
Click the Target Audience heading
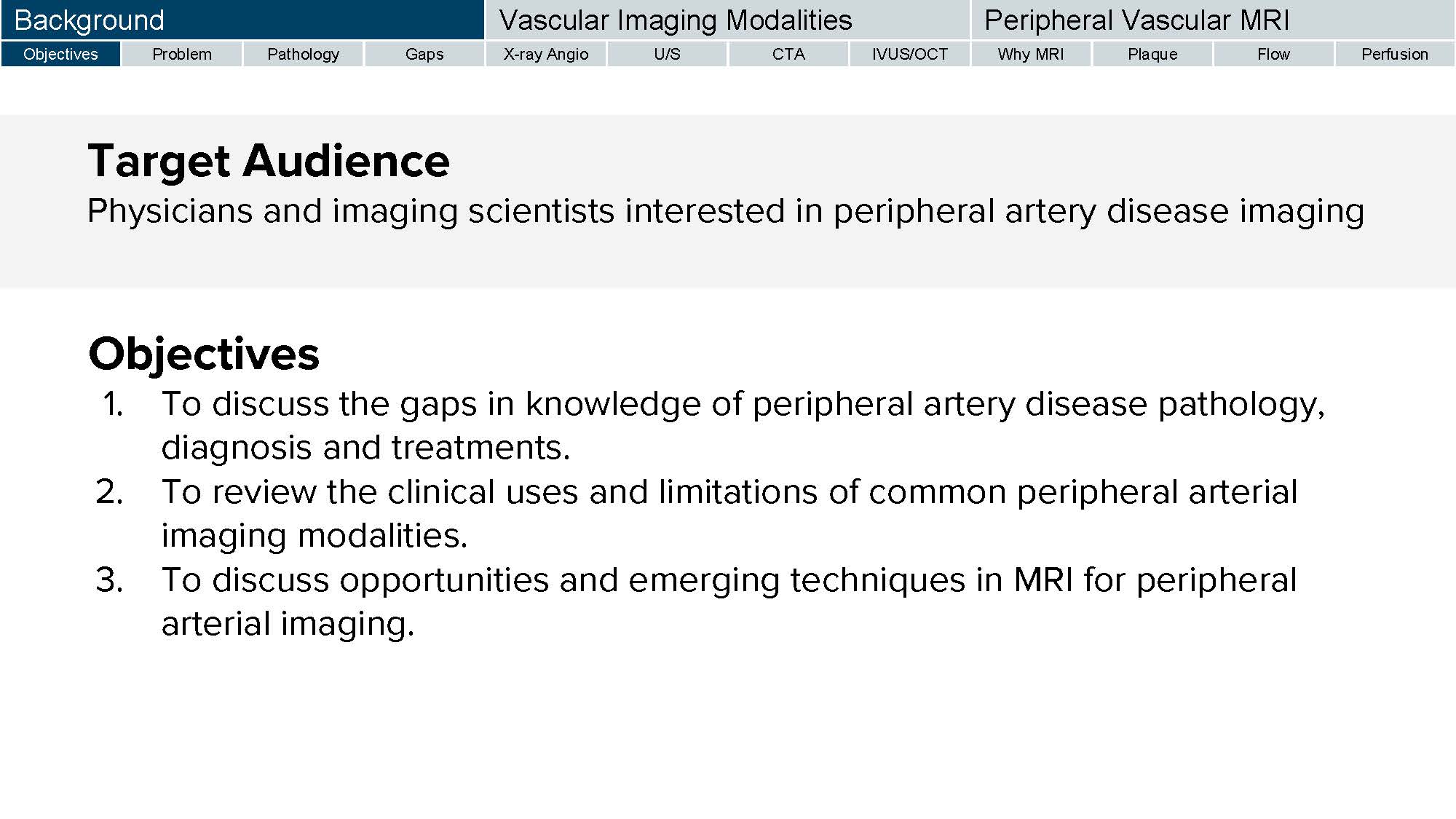pyautogui.click(x=269, y=161)
